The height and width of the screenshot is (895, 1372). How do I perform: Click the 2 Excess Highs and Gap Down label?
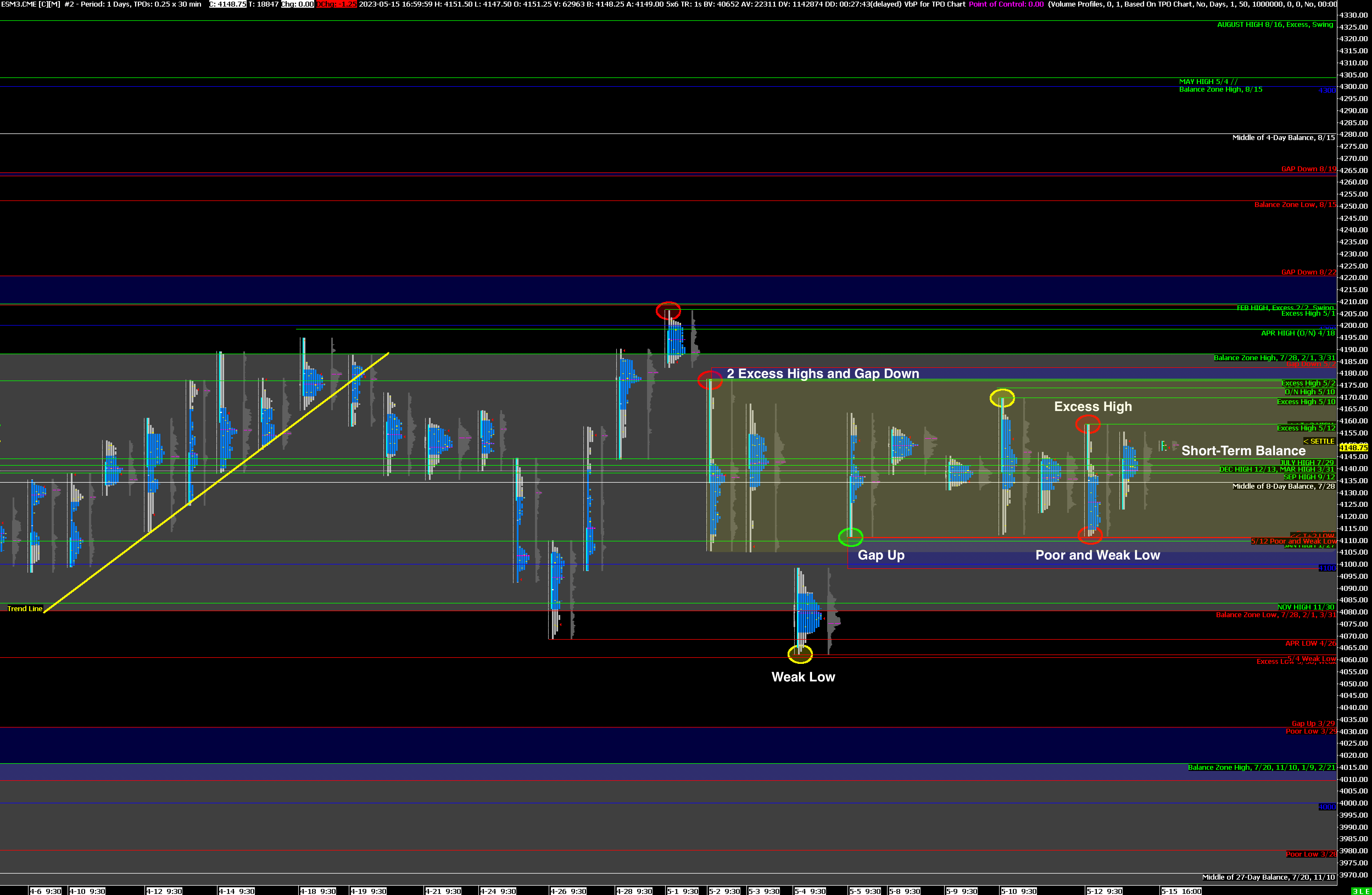pyautogui.click(x=823, y=373)
